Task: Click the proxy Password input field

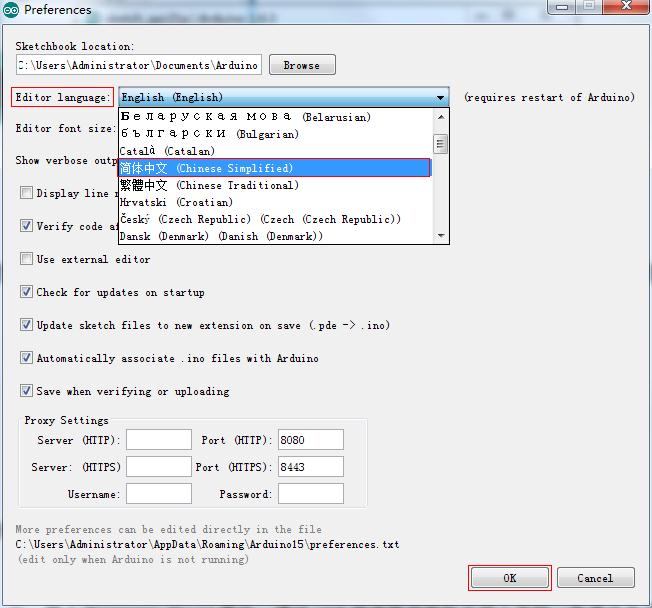Action: coord(310,494)
